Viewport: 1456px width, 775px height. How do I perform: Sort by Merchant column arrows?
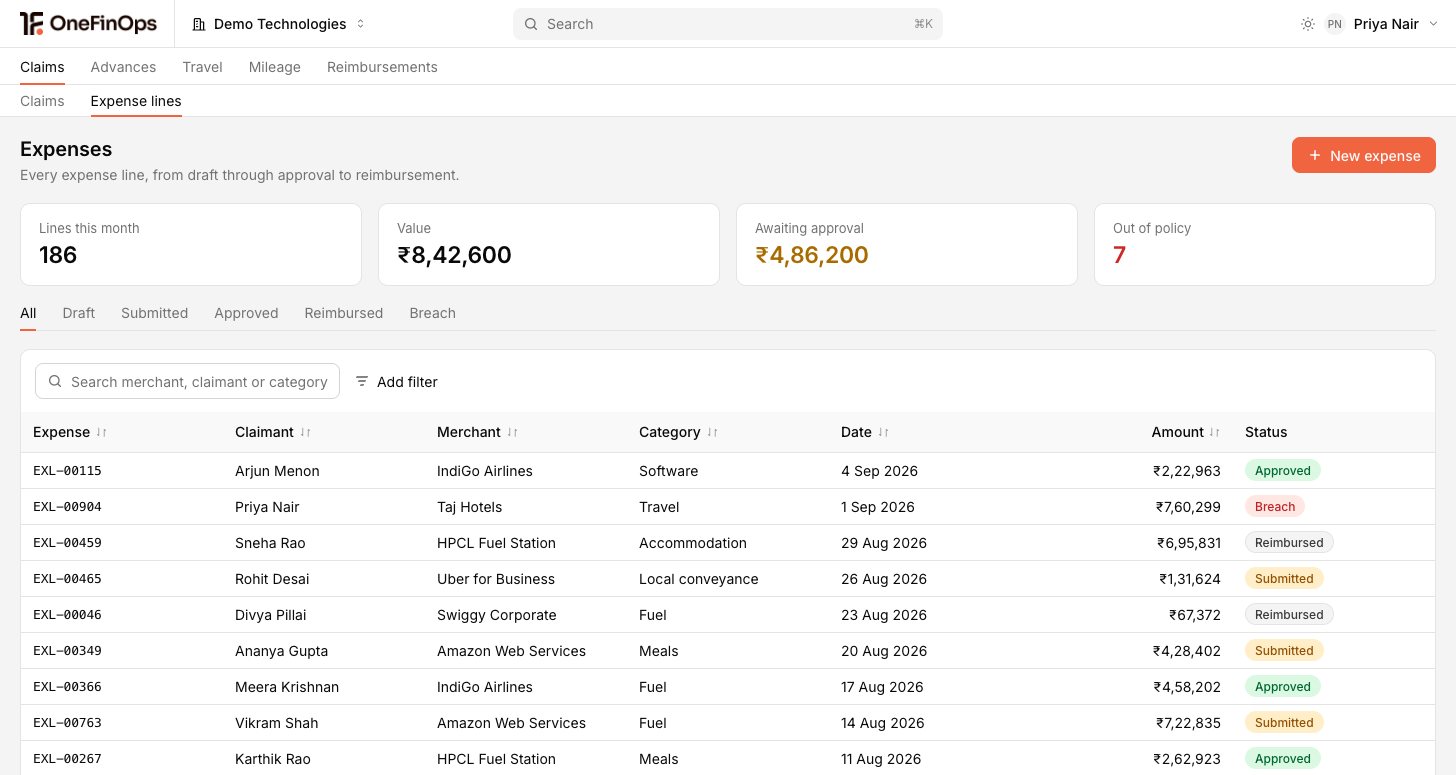click(512, 432)
